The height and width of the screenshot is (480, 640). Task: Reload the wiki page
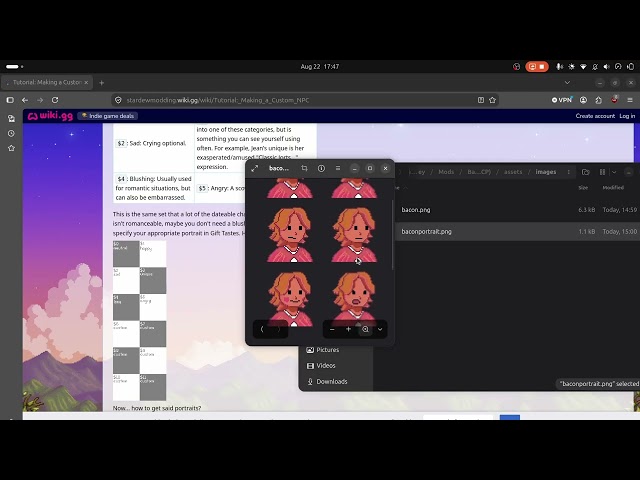[55, 100]
